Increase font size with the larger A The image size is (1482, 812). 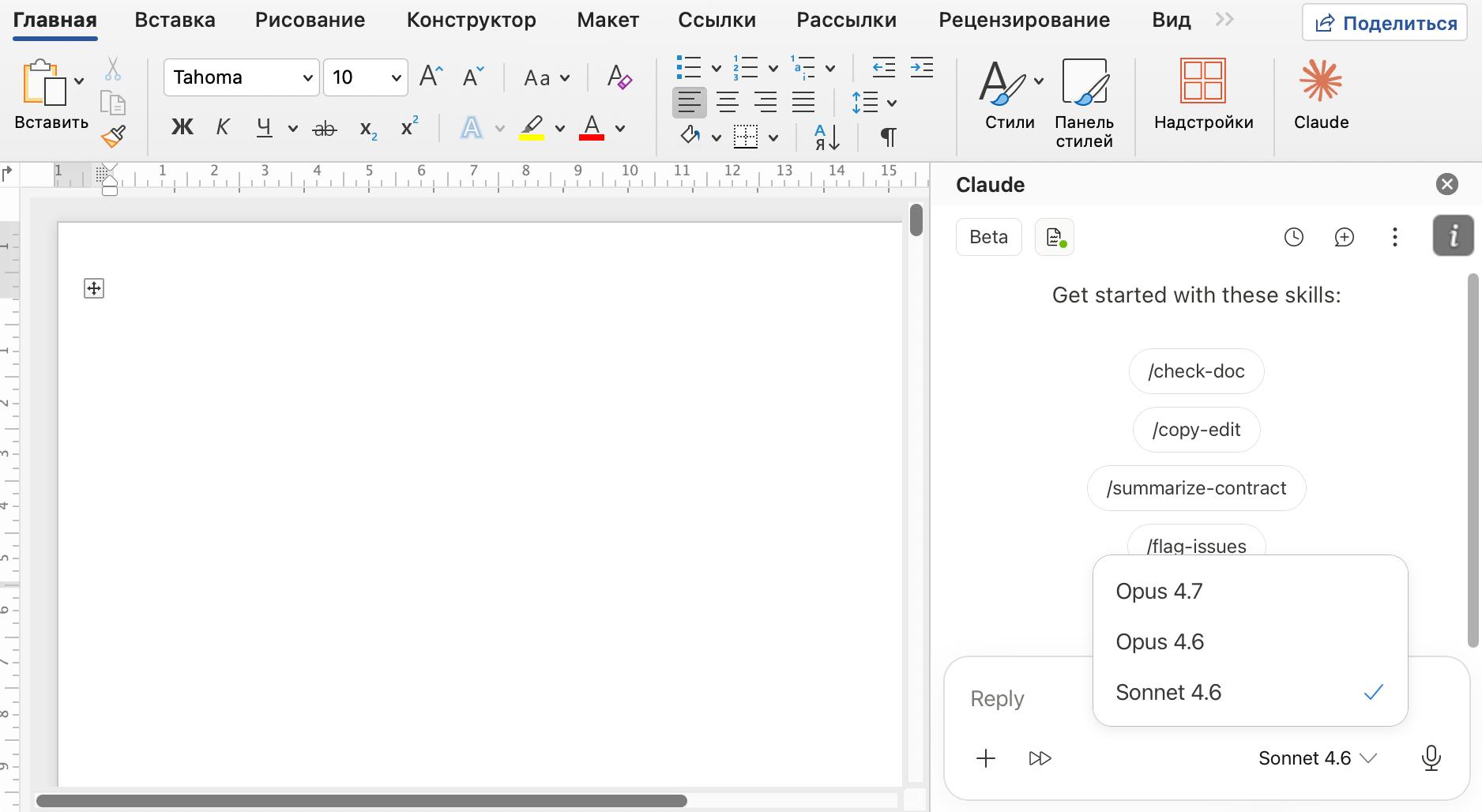(x=431, y=77)
